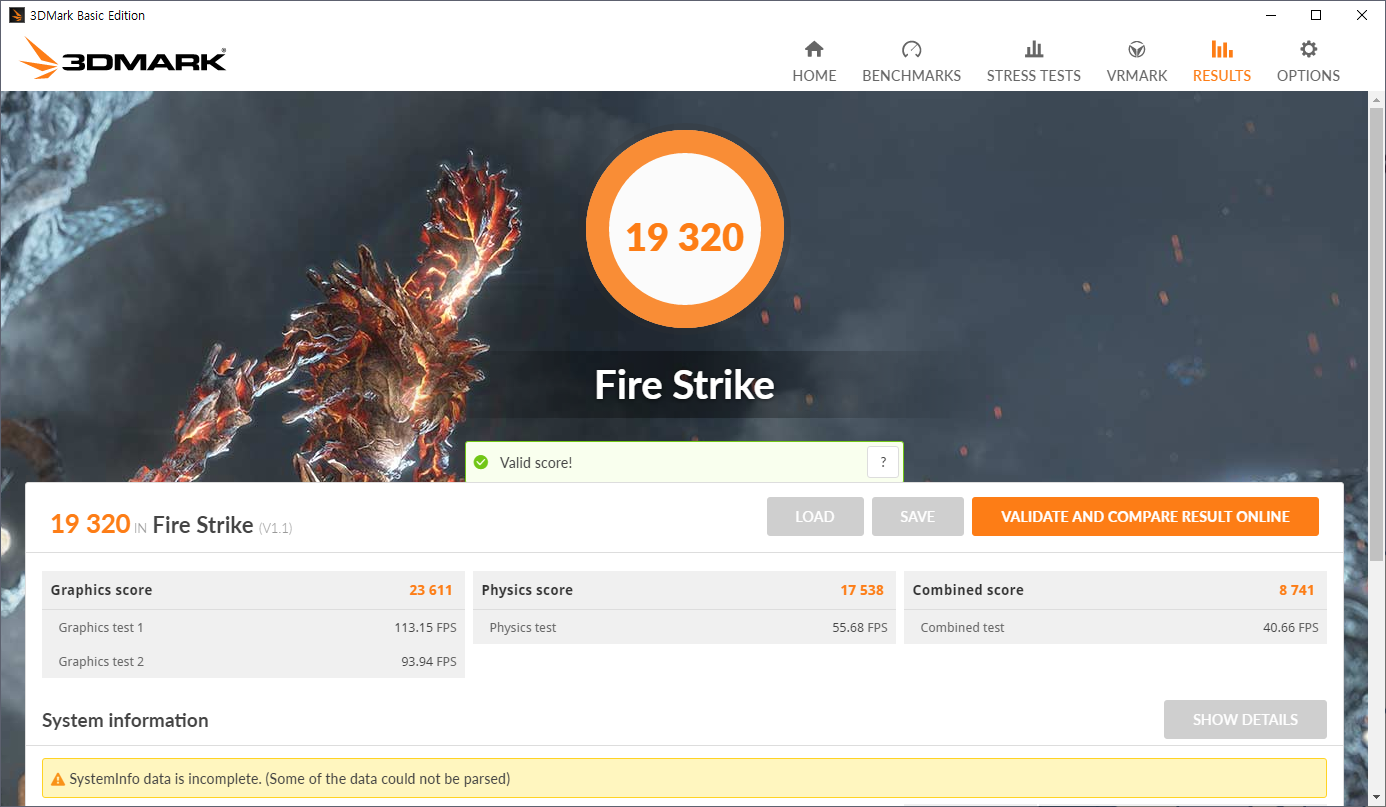Viewport: 1386px width, 807px height.
Task: Click the Physics score header label
Action: pos(527,590)
